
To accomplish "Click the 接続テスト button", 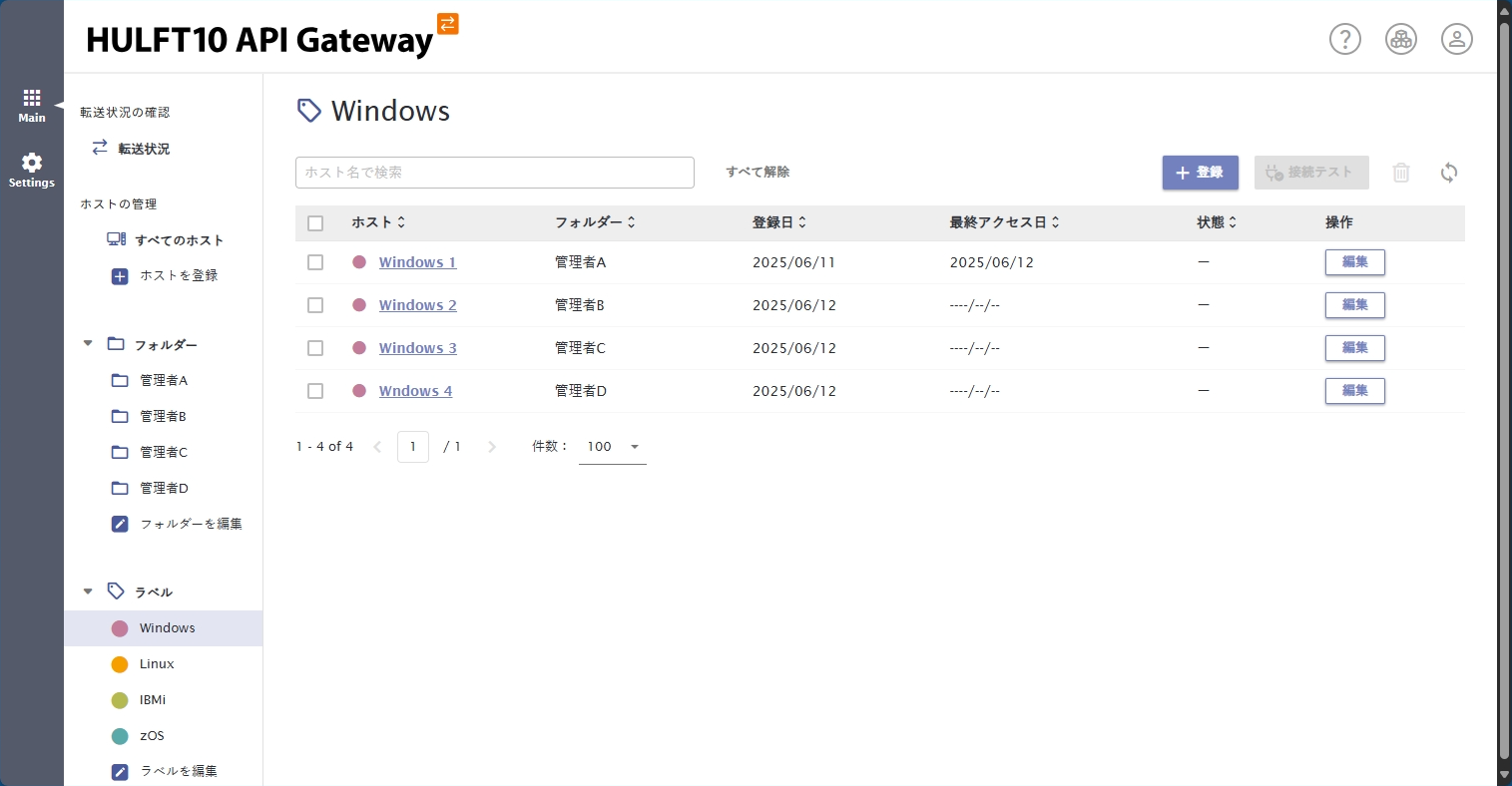I will [1310, 173].
